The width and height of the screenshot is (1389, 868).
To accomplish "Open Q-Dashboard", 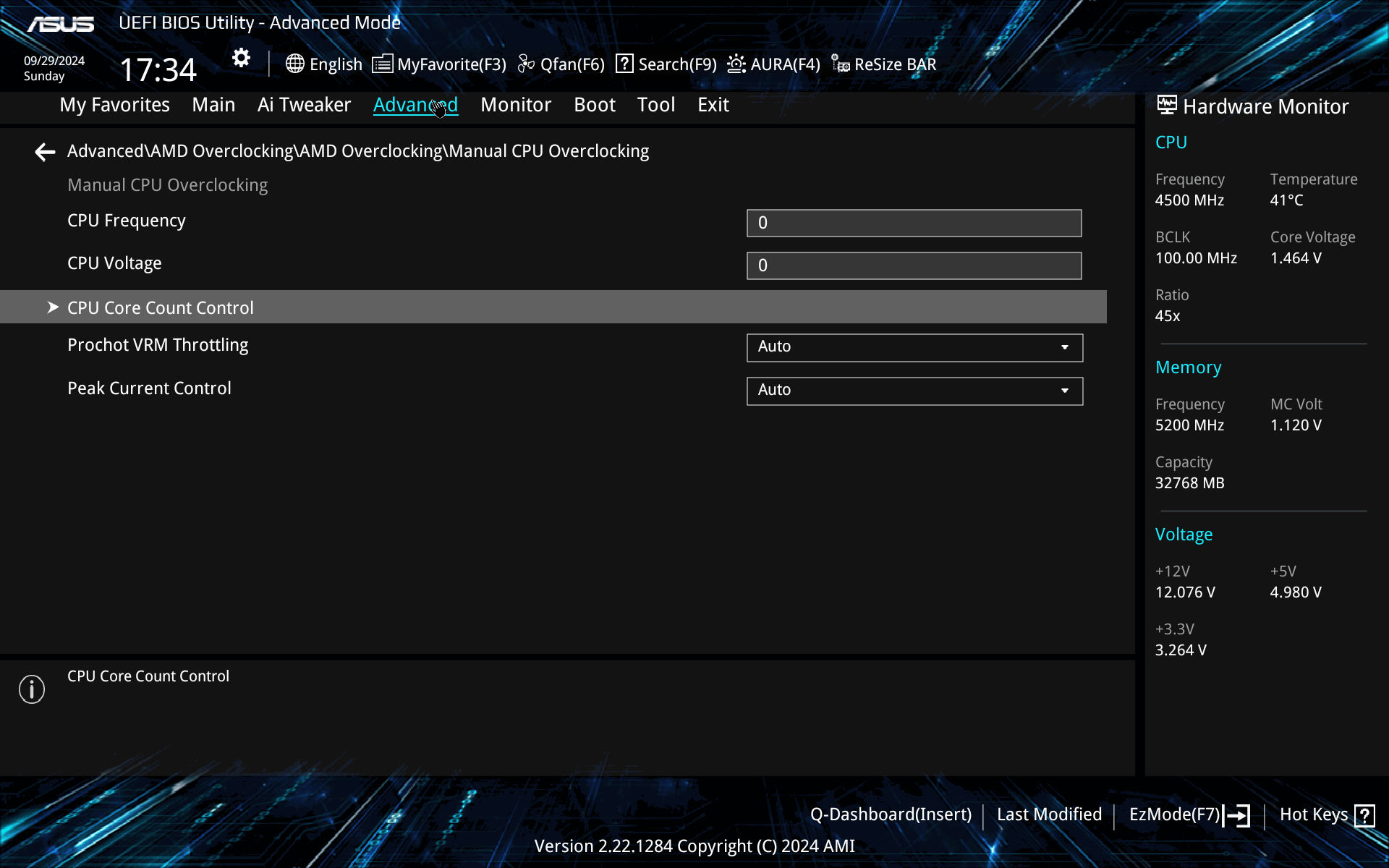I will click(x=891, y=814).
